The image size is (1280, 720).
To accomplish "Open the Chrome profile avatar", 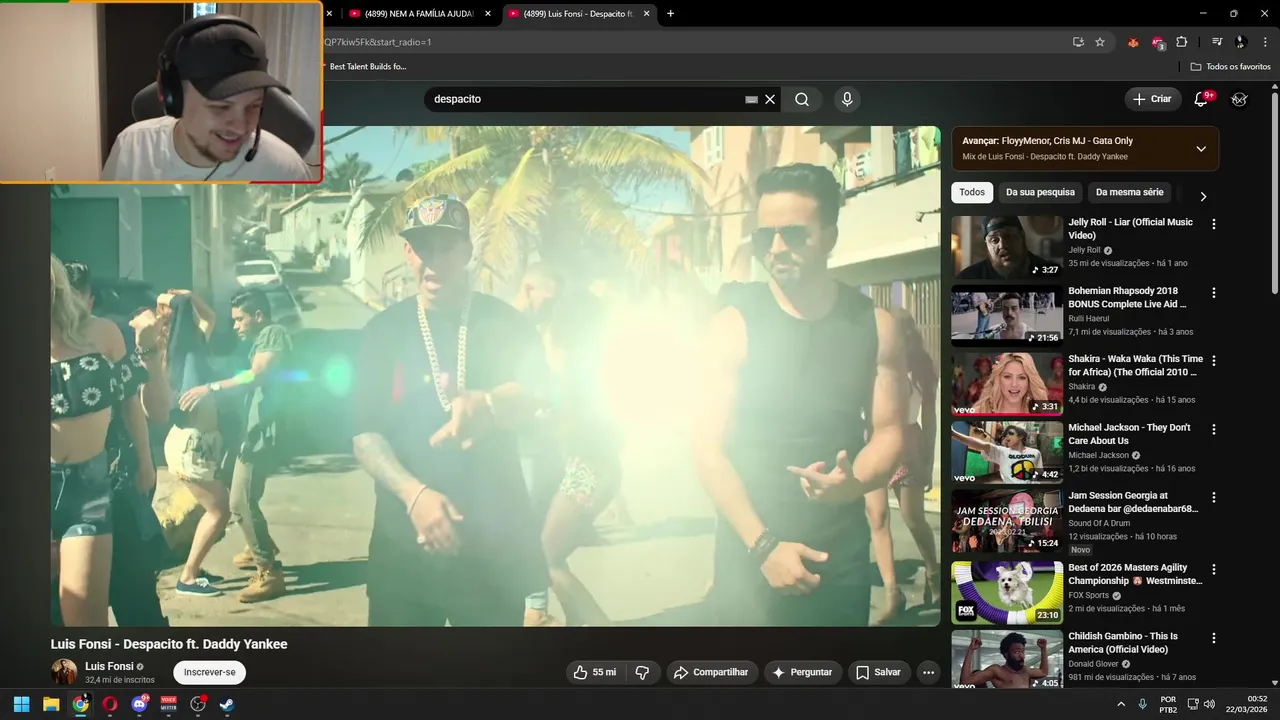I will (x=1240, y=42).
